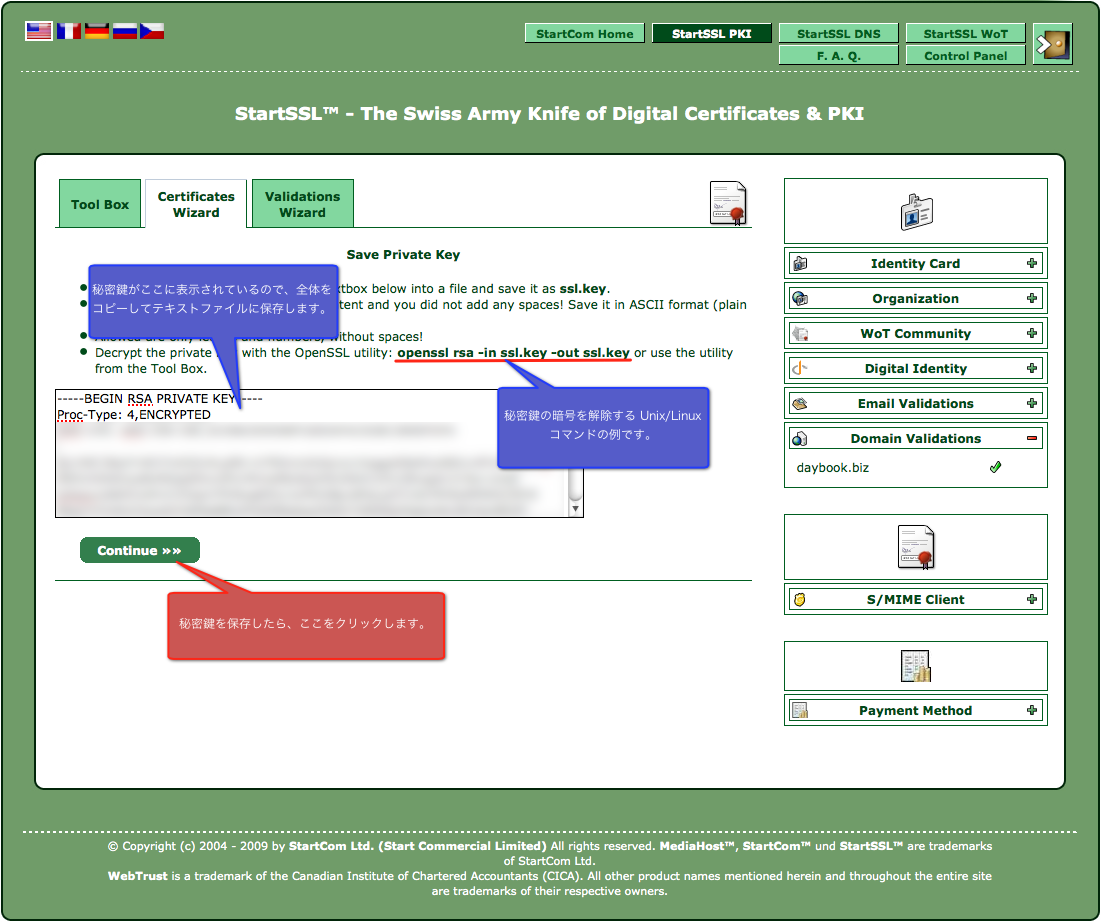Open the StartSSL DNS menu item
Screen dimensions: 1101x922
(x=838, y=33)
